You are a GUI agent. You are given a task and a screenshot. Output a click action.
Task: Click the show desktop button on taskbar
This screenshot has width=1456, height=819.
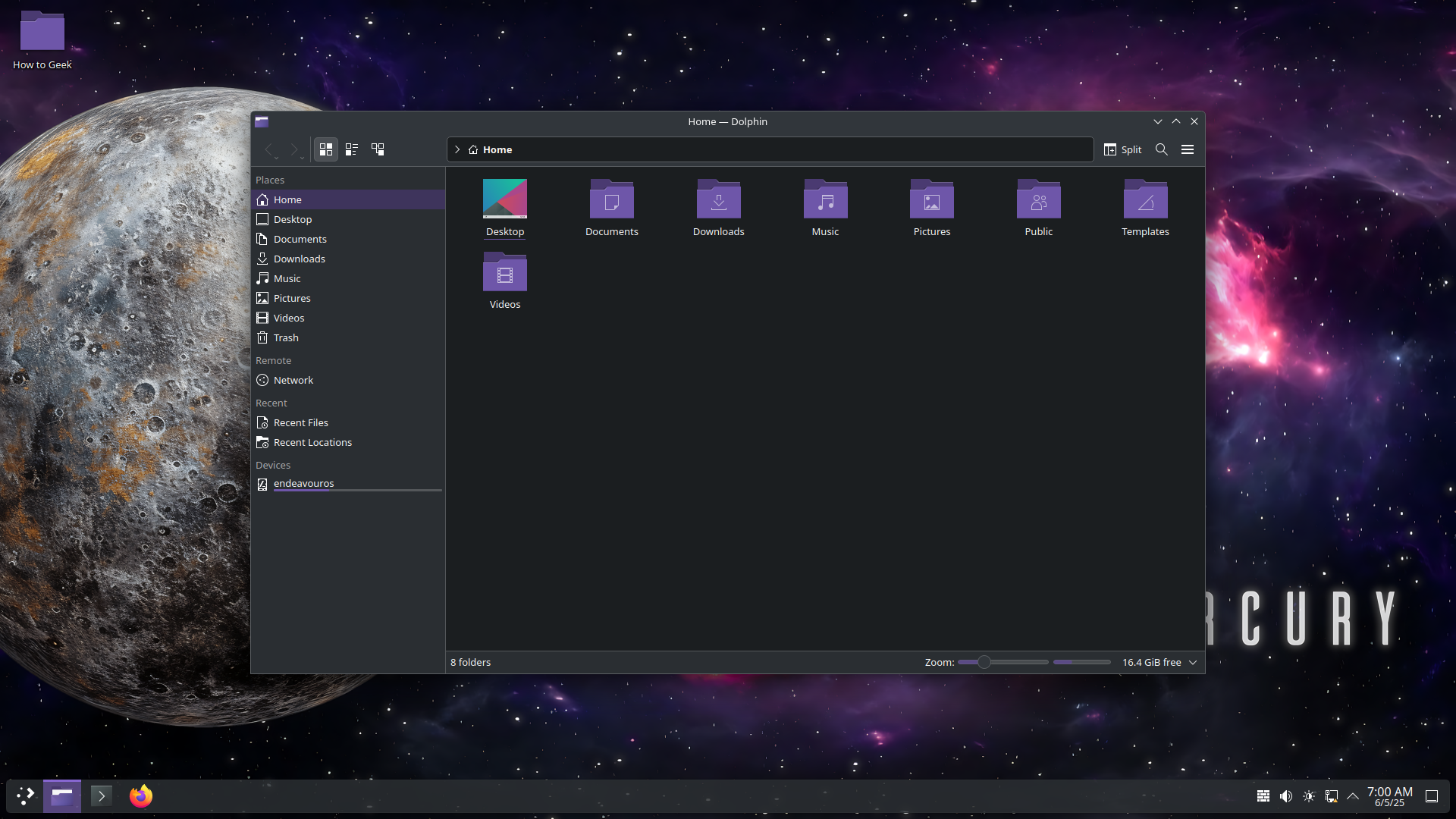coord(1432,796)
